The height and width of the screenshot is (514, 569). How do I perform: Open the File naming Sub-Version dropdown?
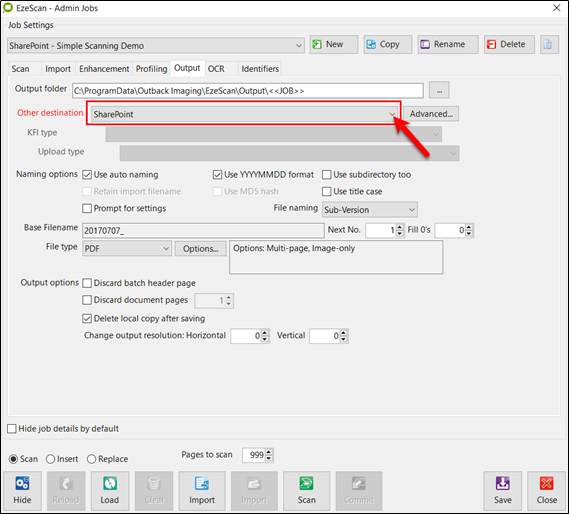(369, 210)
